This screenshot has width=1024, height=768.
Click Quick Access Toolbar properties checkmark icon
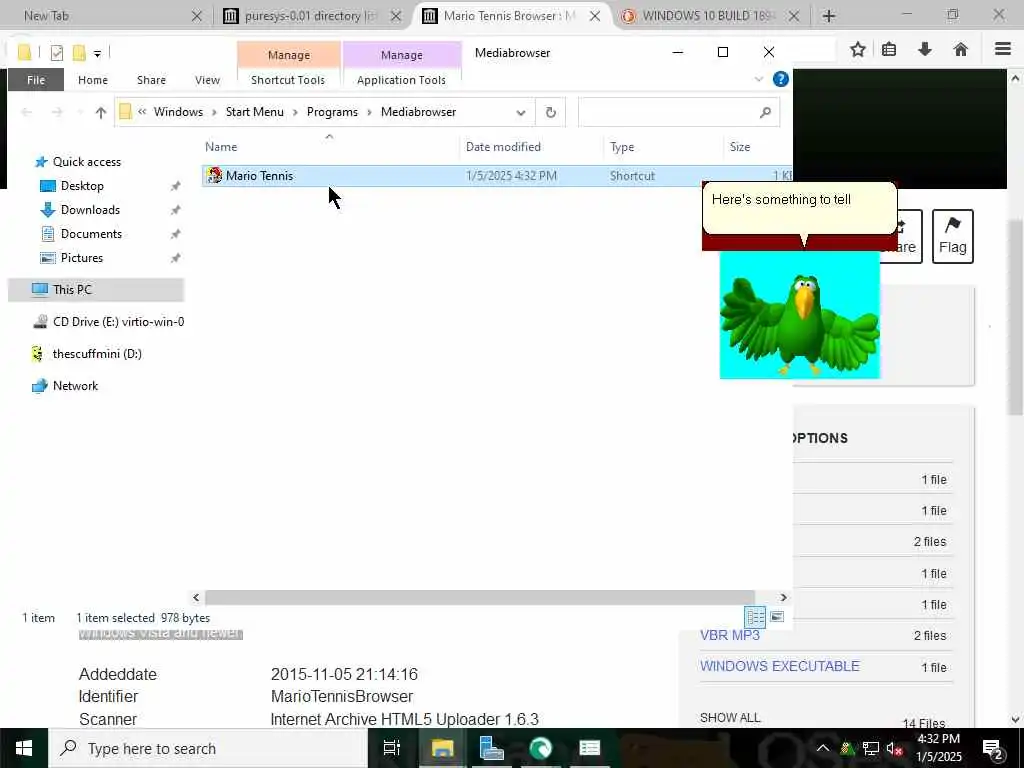click(x=57, y=53)
